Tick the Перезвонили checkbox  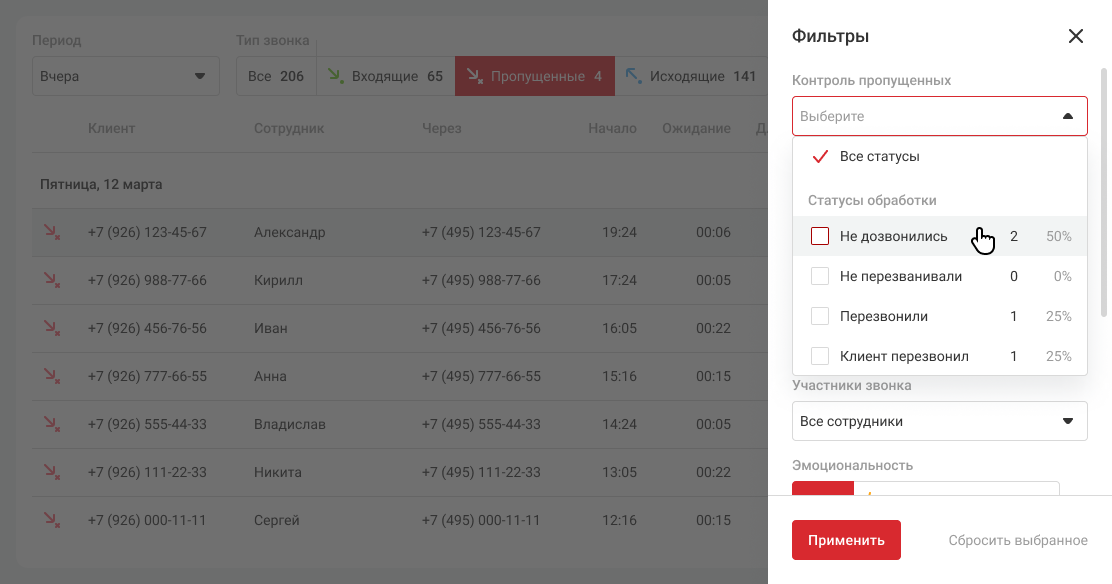820,316
